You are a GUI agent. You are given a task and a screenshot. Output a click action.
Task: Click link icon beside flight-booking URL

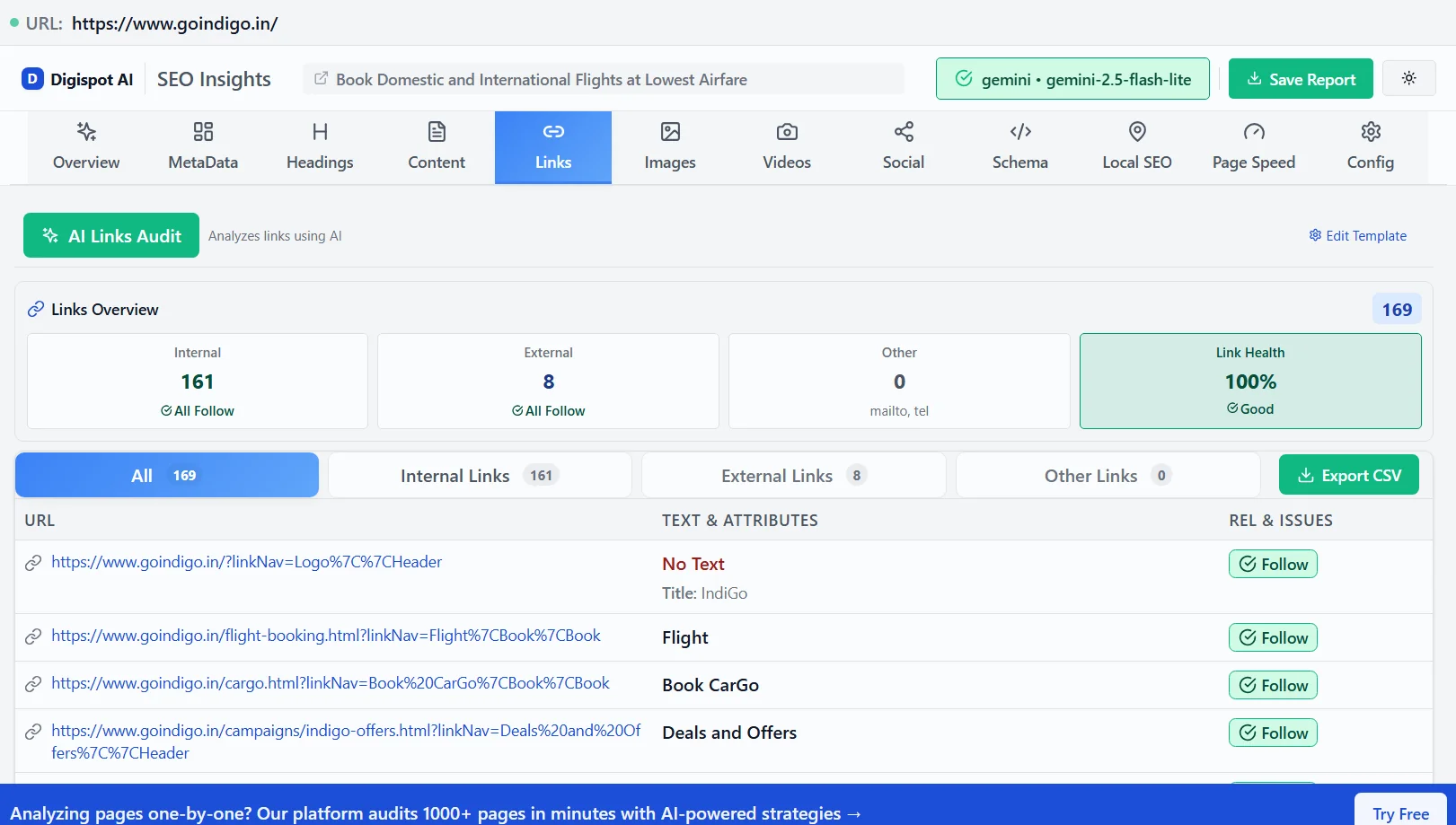[33, 636]
